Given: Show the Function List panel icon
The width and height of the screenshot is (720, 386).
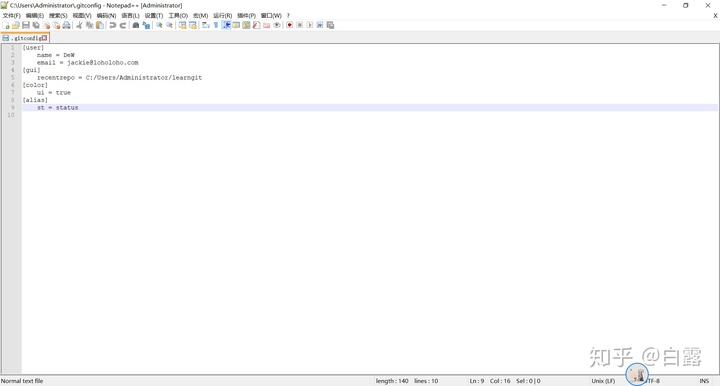Looking at the screenshot, I should click(257, 25).
